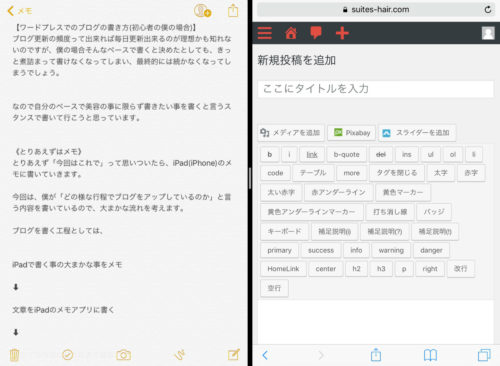The image size is (500, 366).
Task: Click the 補足説明(i) button
Action: [334, 231]
